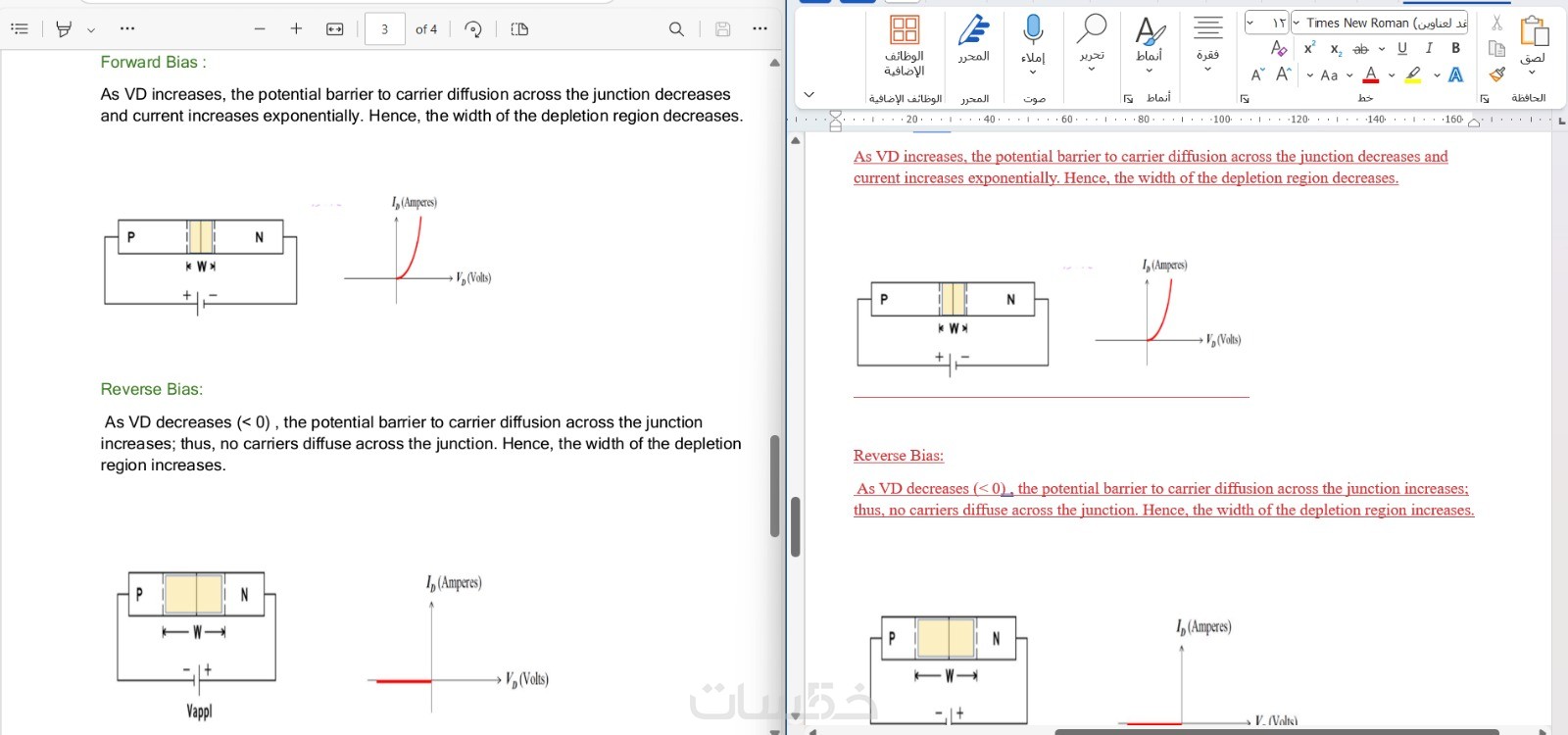The height and width of the screenshot is (735, 1568).
Task: Click the Word scrollbar up arrow
Action: click(796, 140)
